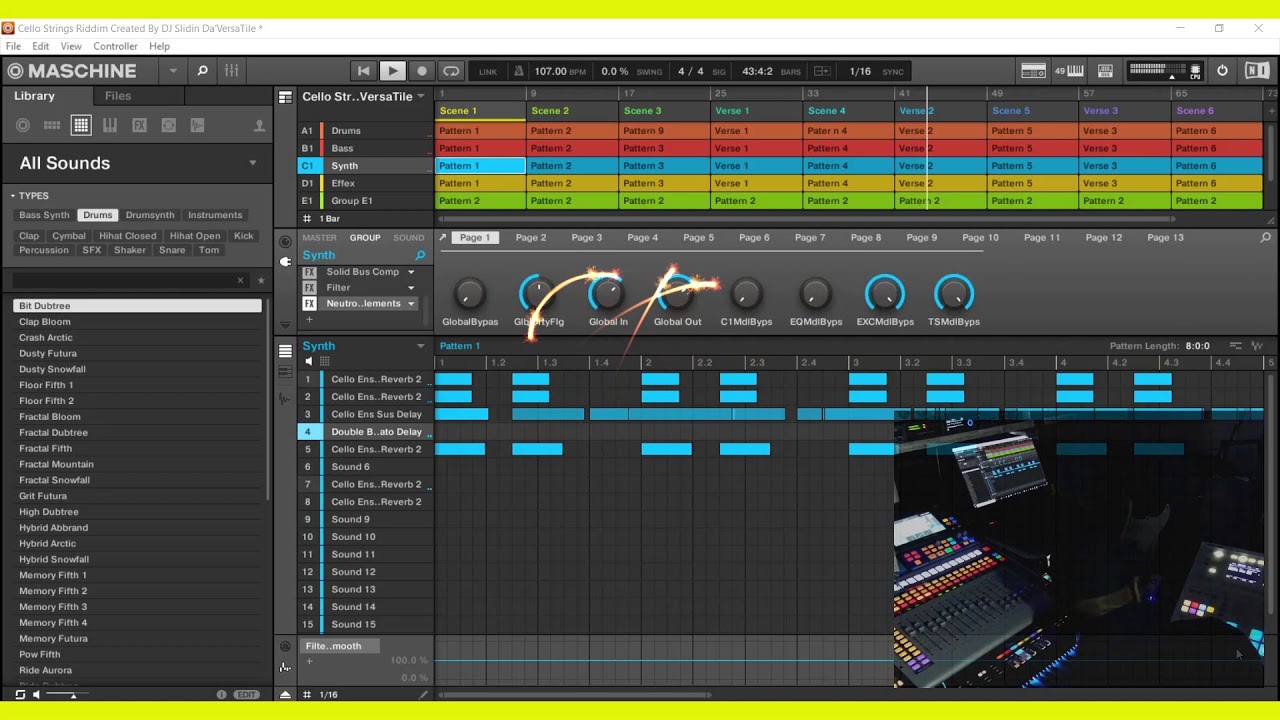Open Neutro..lements plug-in dropdown

[410, 304]
